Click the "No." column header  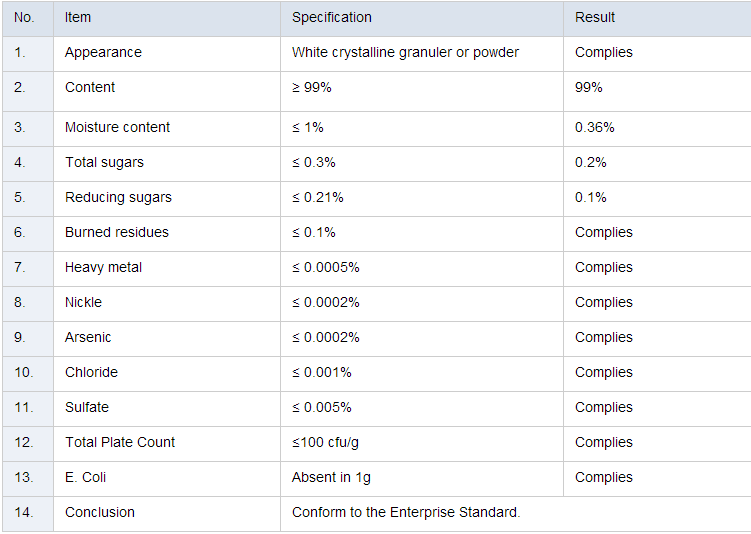click(x=25, y=17)
